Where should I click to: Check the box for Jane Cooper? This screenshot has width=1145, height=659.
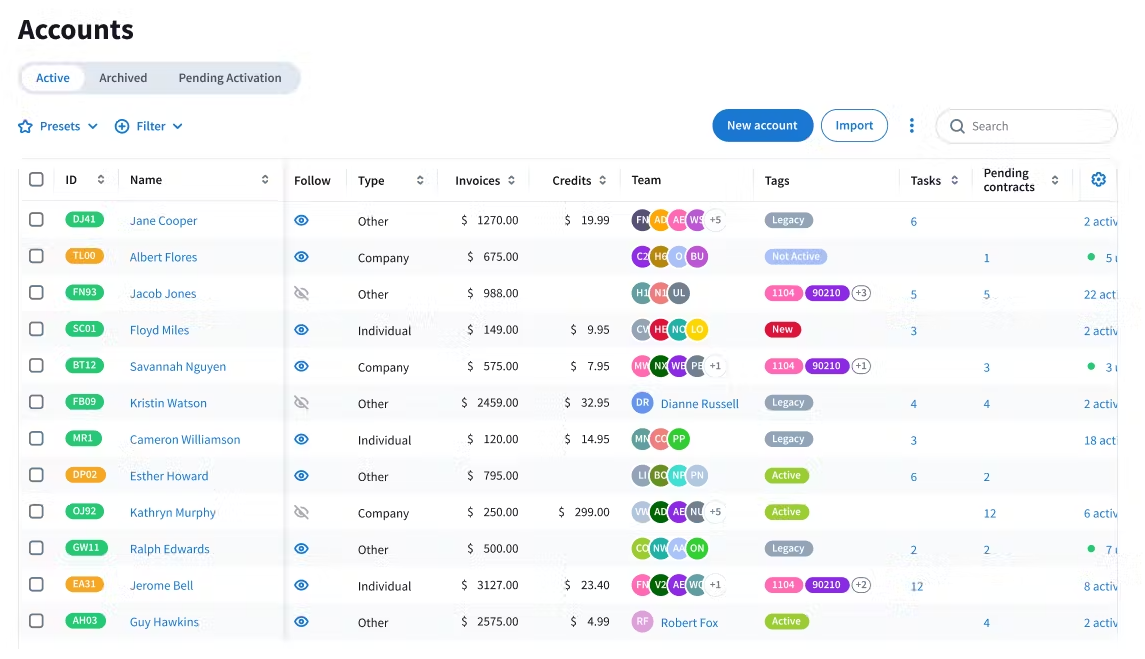pos(36,219)
